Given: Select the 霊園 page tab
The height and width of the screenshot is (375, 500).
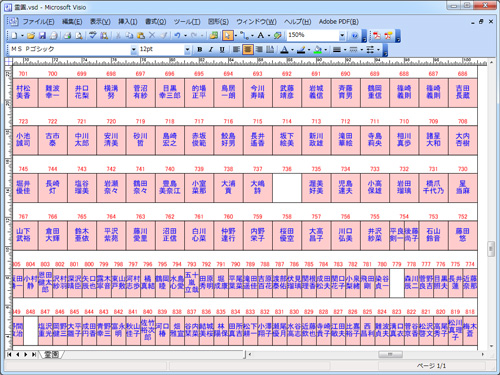Looking at the screenshot, I should (51, 354).
